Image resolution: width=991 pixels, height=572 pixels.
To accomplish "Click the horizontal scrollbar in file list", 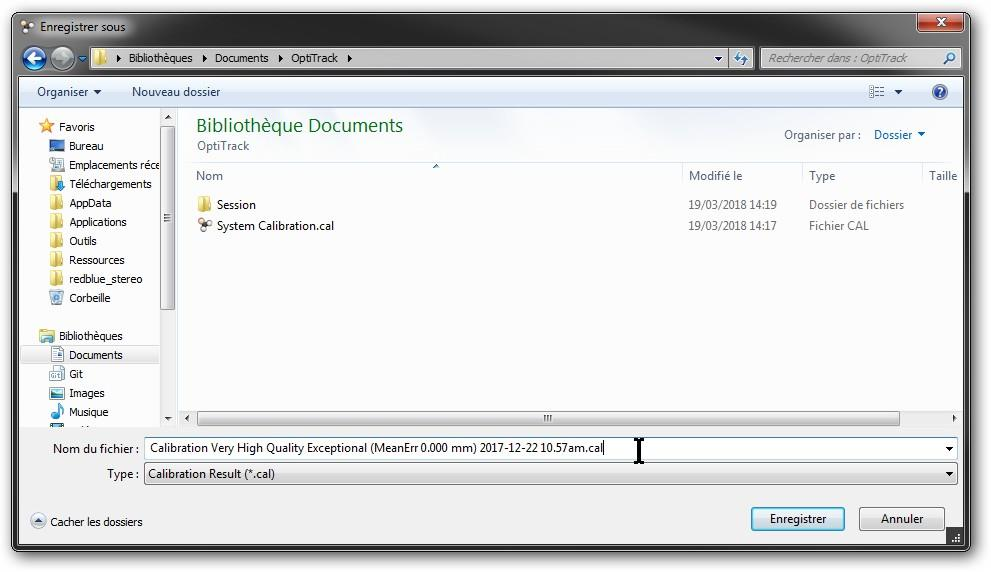I will tap(547, 419).
